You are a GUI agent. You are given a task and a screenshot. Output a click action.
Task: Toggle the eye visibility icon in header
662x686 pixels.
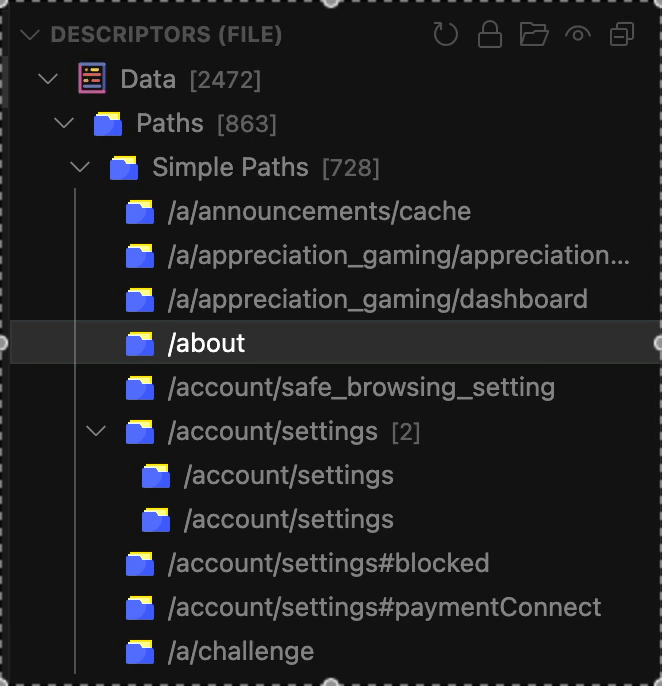point(578,35)
